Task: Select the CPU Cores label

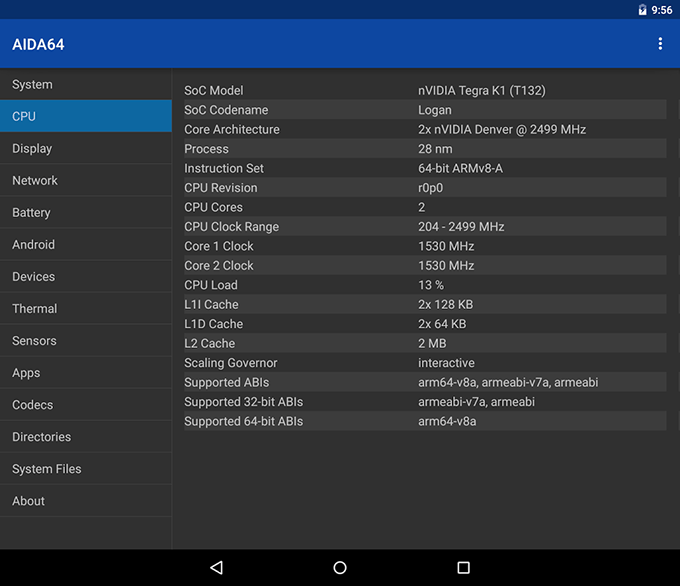Action: pyautogui.click(x=213, y=207)
